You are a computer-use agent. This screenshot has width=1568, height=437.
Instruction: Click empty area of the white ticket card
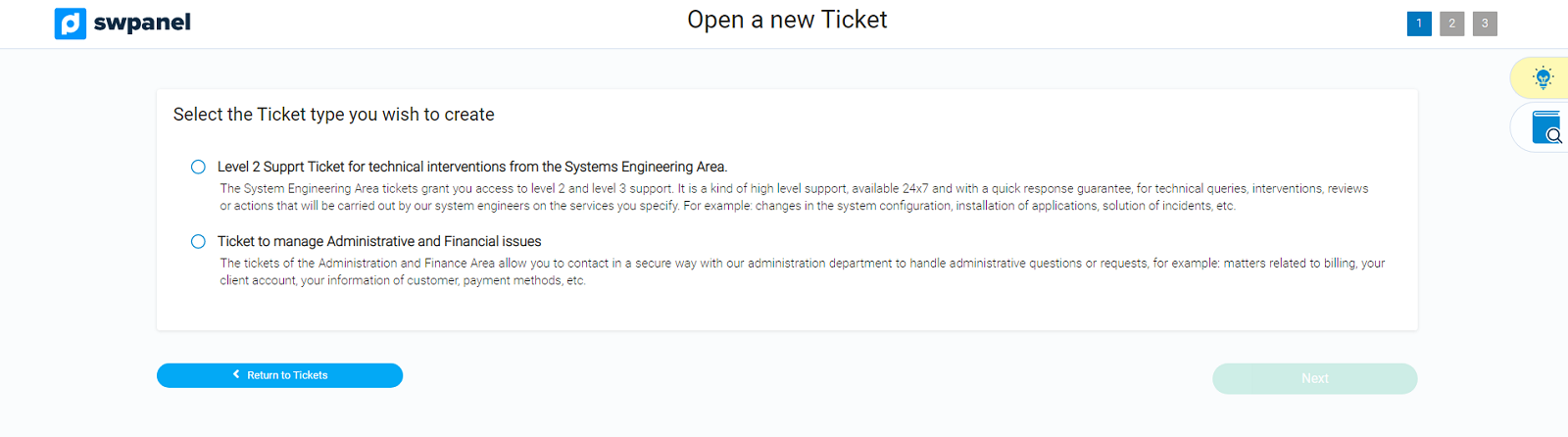coord(882,312)
